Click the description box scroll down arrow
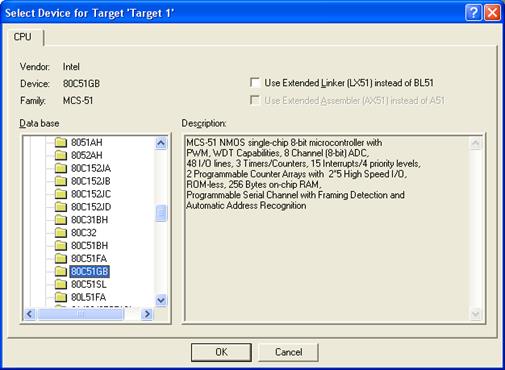This screenshot has width=505, height=370. click(476, 314)
